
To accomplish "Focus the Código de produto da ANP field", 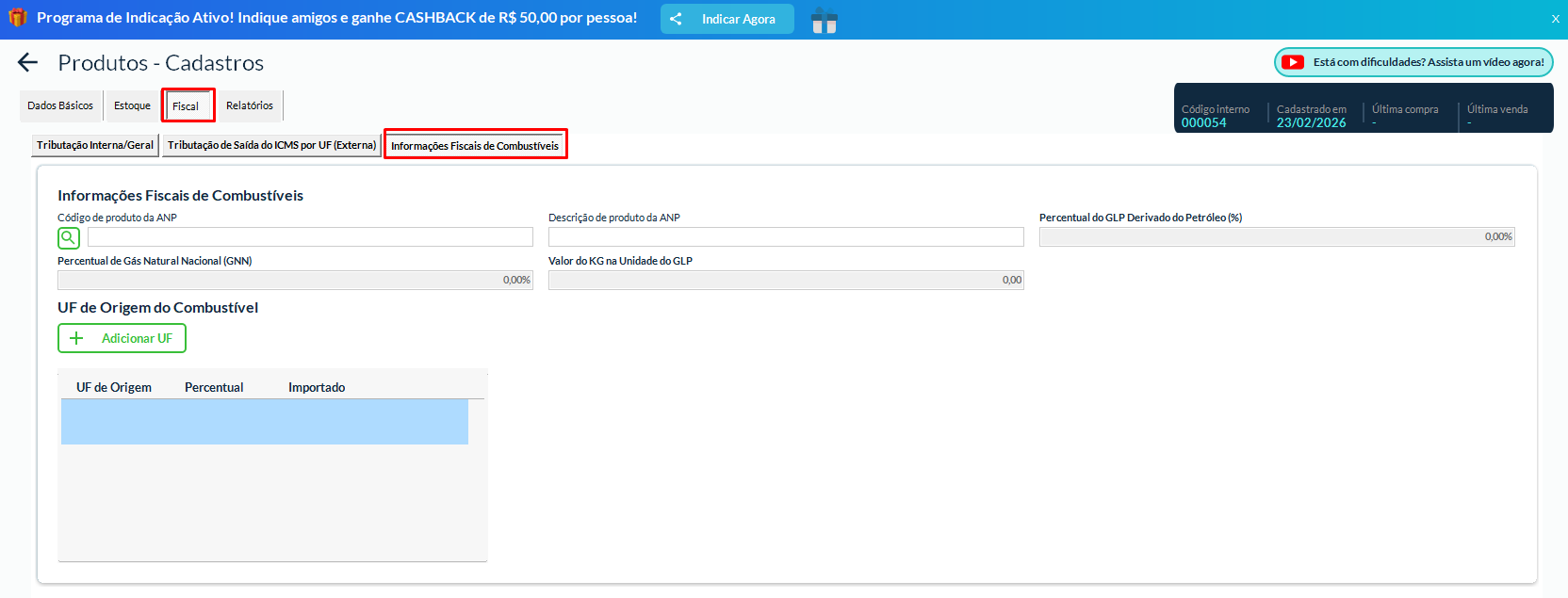I will point(310,237).
